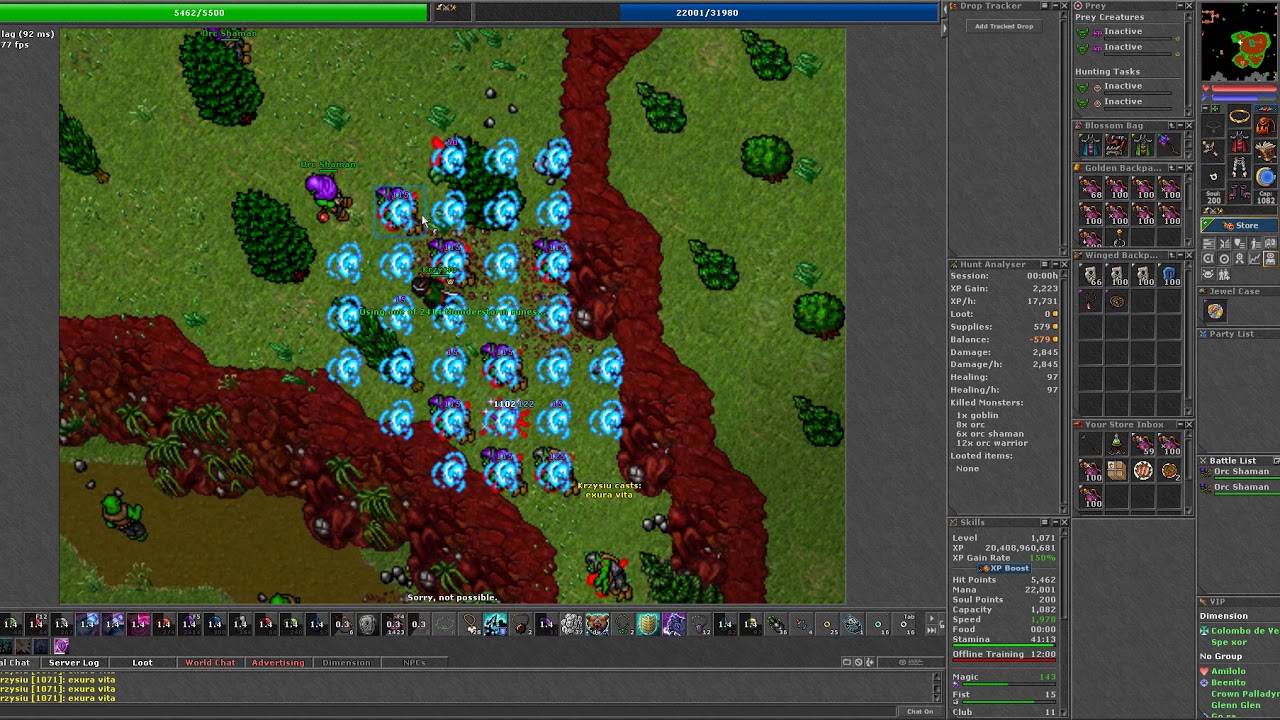Click the boots equipment slot

coord(1240,192)
